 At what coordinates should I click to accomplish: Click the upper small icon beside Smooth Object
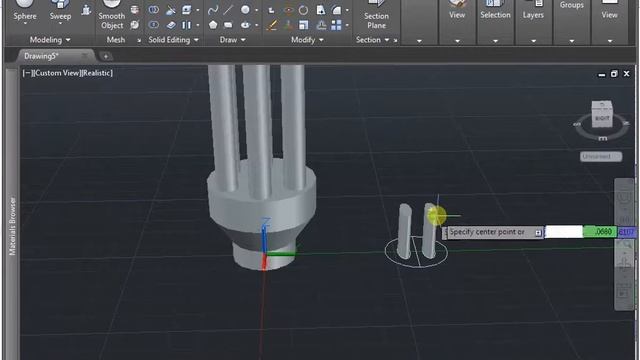point(135,10)
